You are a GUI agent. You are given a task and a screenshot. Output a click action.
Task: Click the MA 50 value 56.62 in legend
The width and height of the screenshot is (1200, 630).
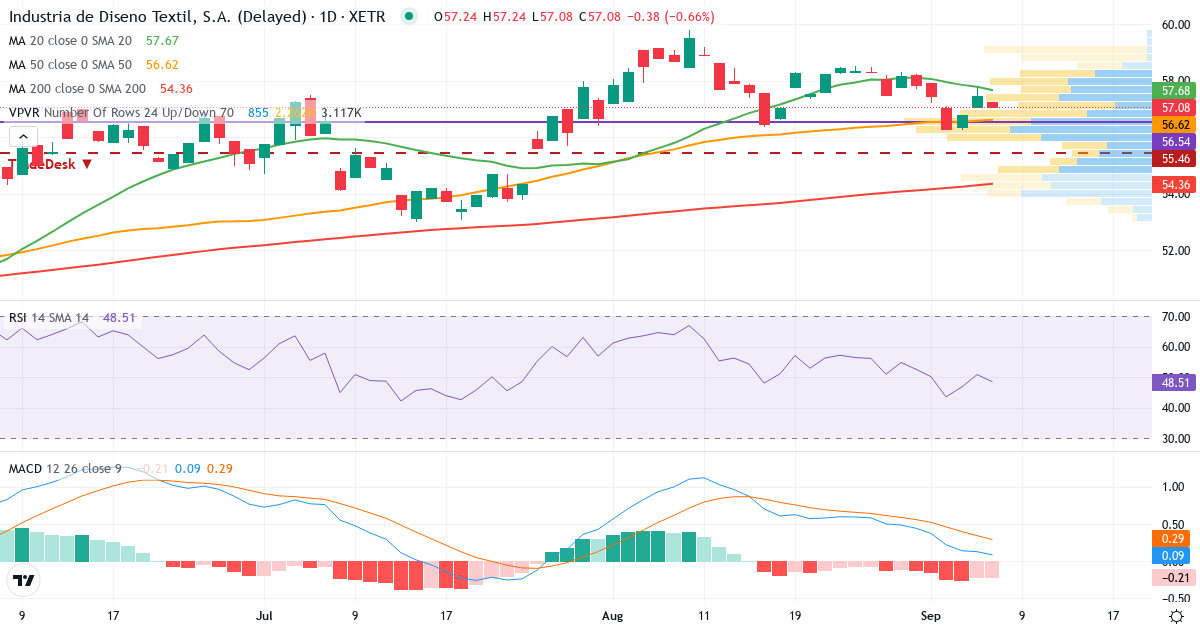[x=162, y=65]
